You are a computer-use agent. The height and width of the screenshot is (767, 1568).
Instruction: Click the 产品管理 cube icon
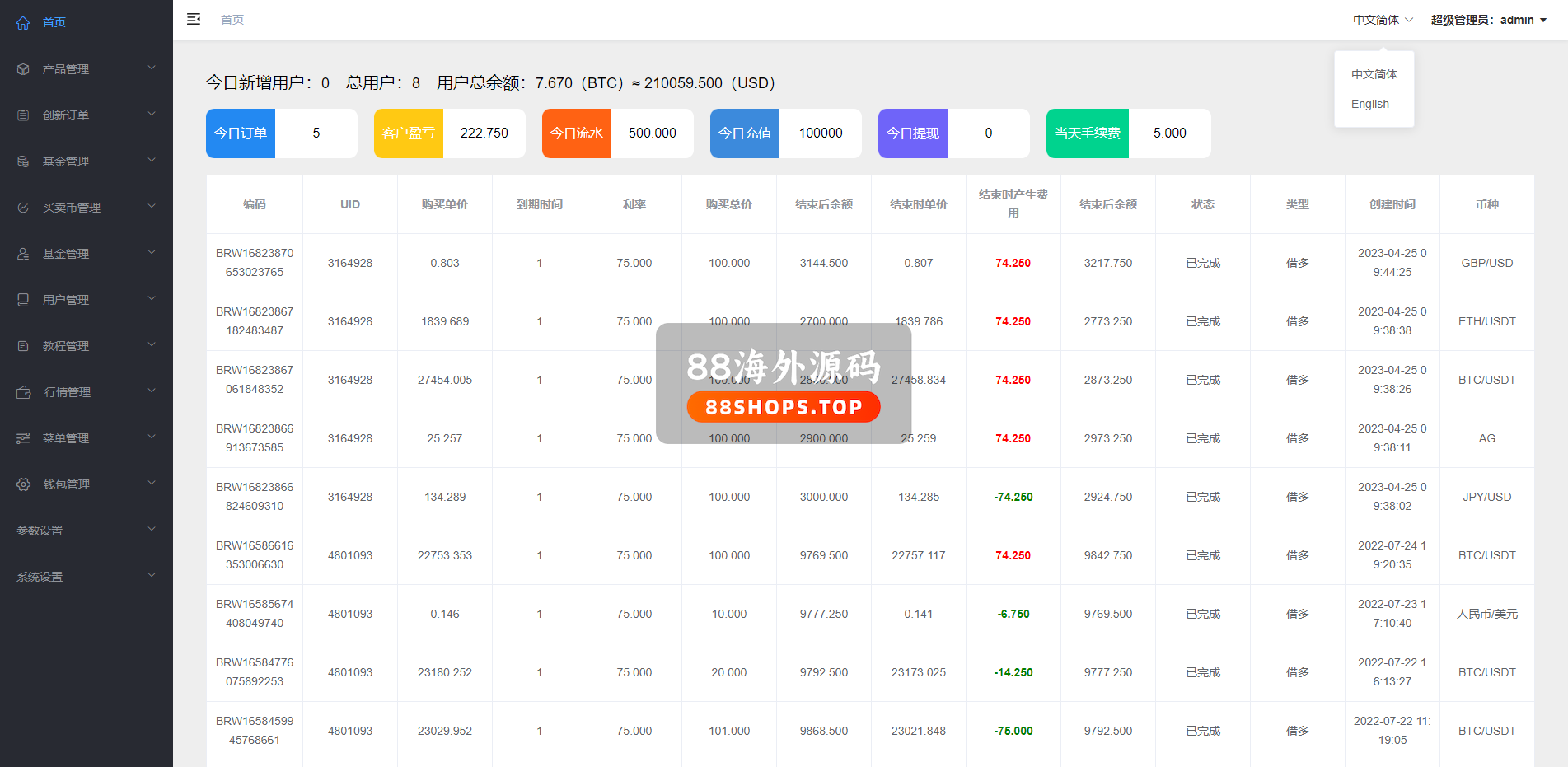pos(23,69)
